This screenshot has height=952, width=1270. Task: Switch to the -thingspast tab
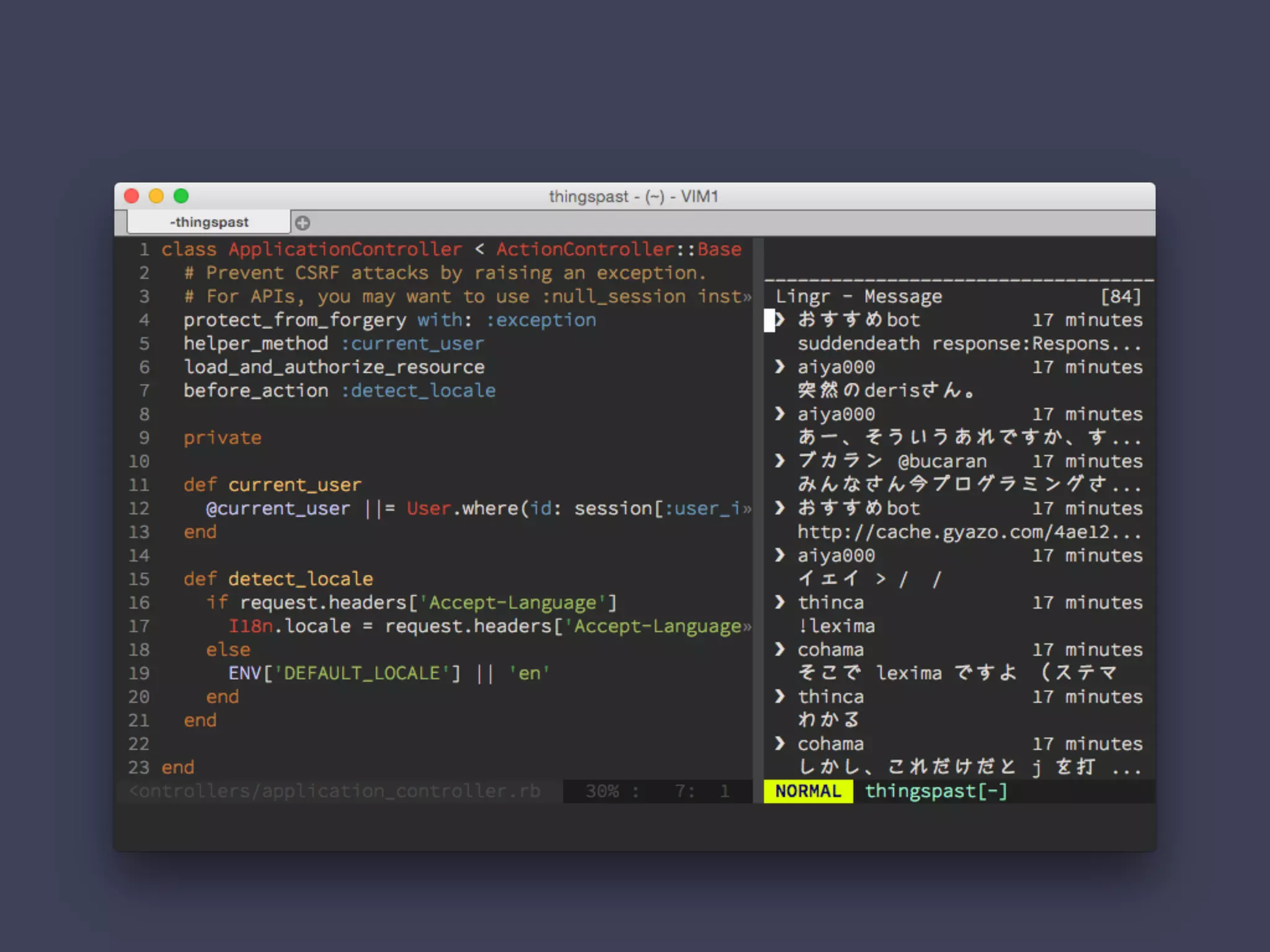click(x=209, y=223)
